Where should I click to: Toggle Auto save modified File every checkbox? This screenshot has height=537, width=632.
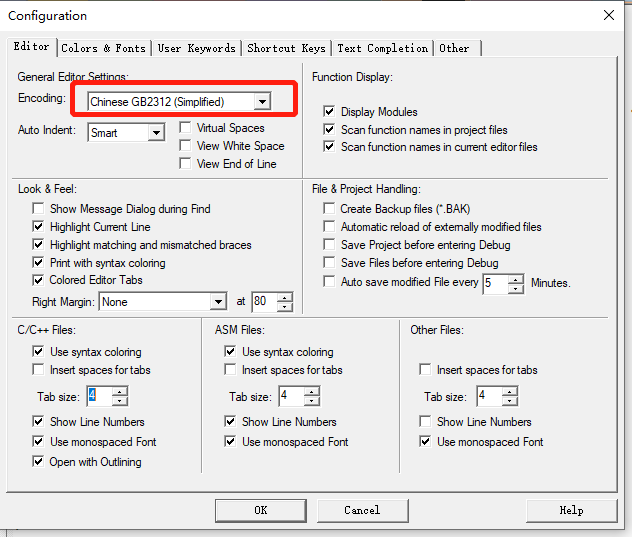(x=329, y=281)
